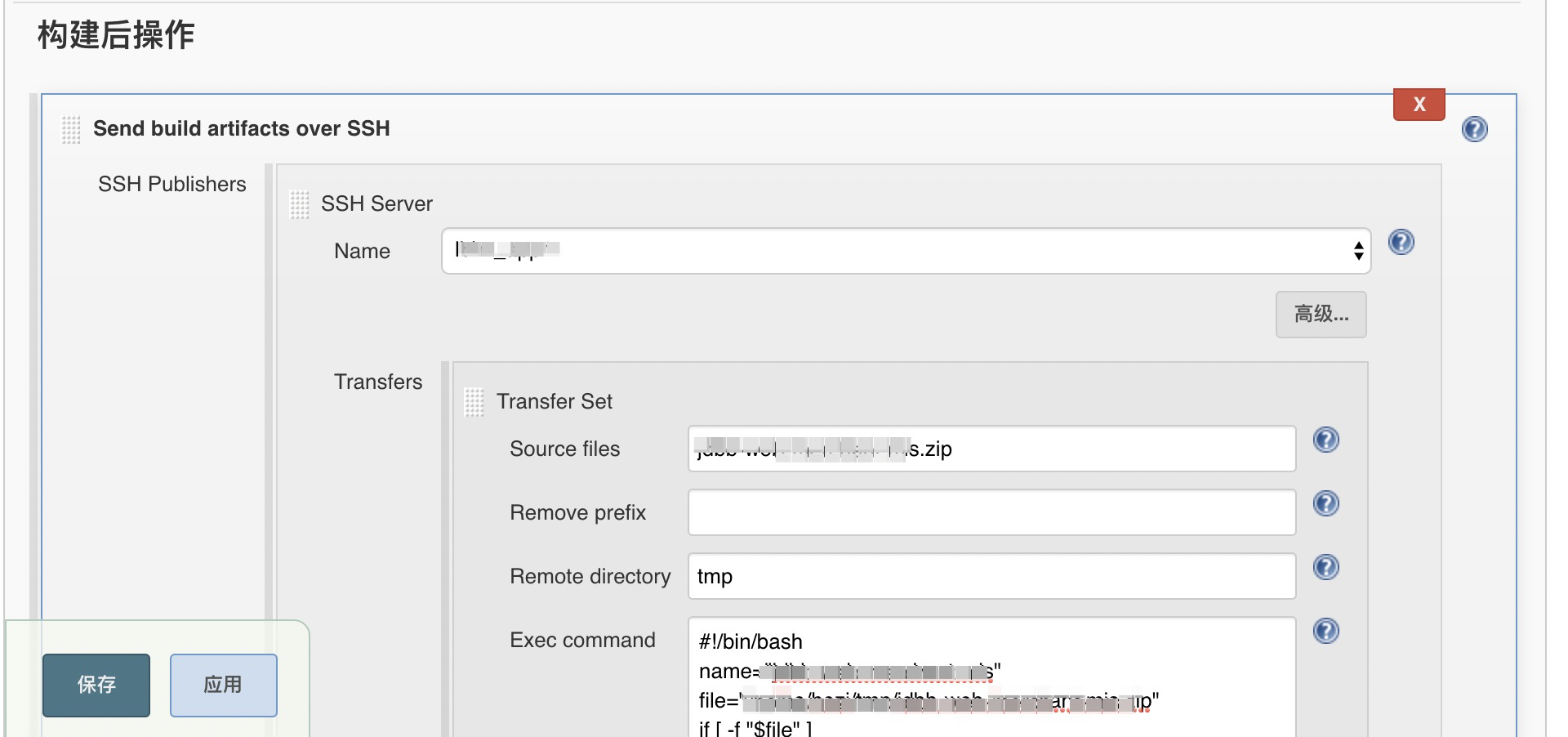Focus the Remote directory field containing tmp

tap(991, 576)
